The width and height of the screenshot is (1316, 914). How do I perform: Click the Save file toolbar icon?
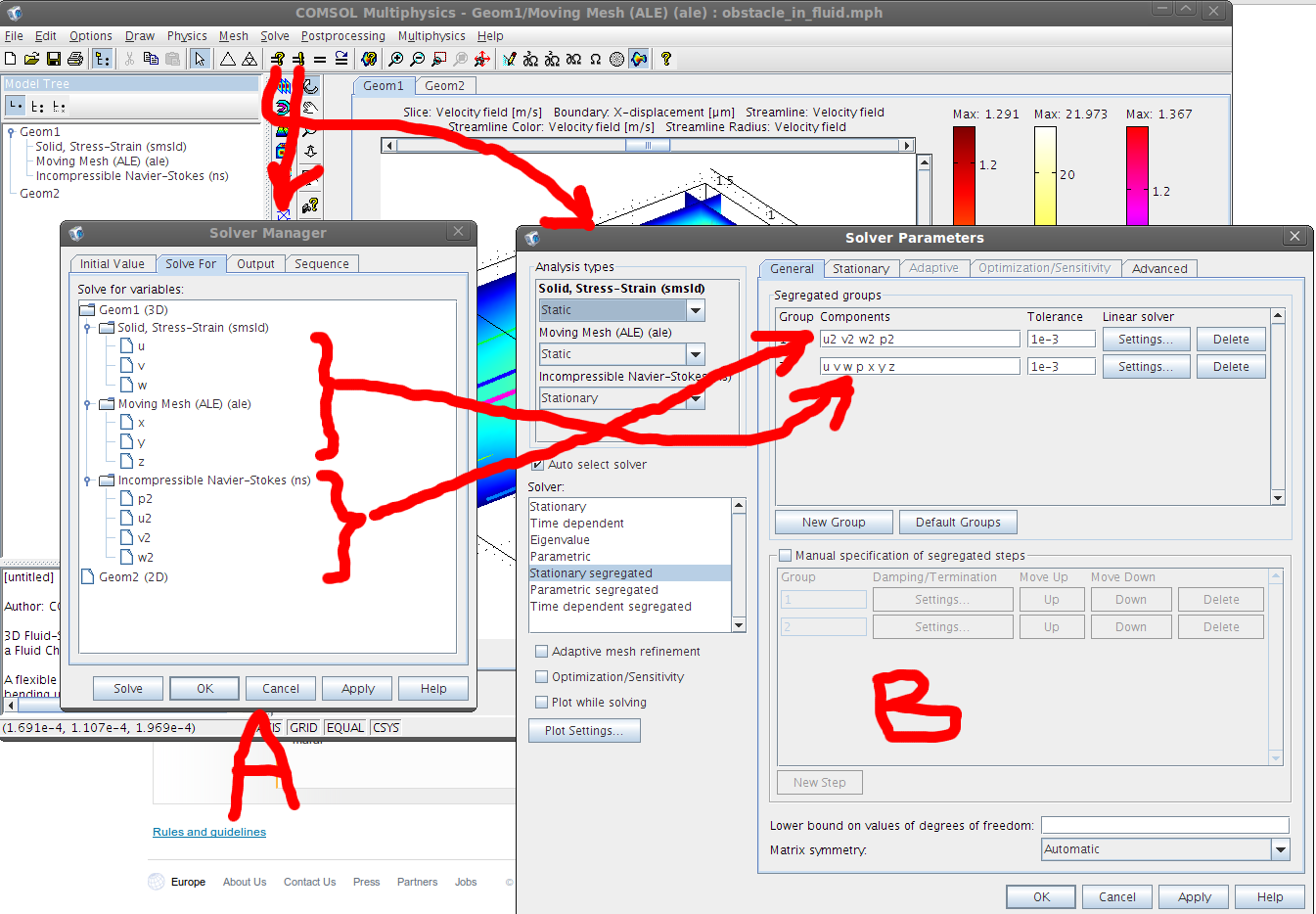point(54,60)
